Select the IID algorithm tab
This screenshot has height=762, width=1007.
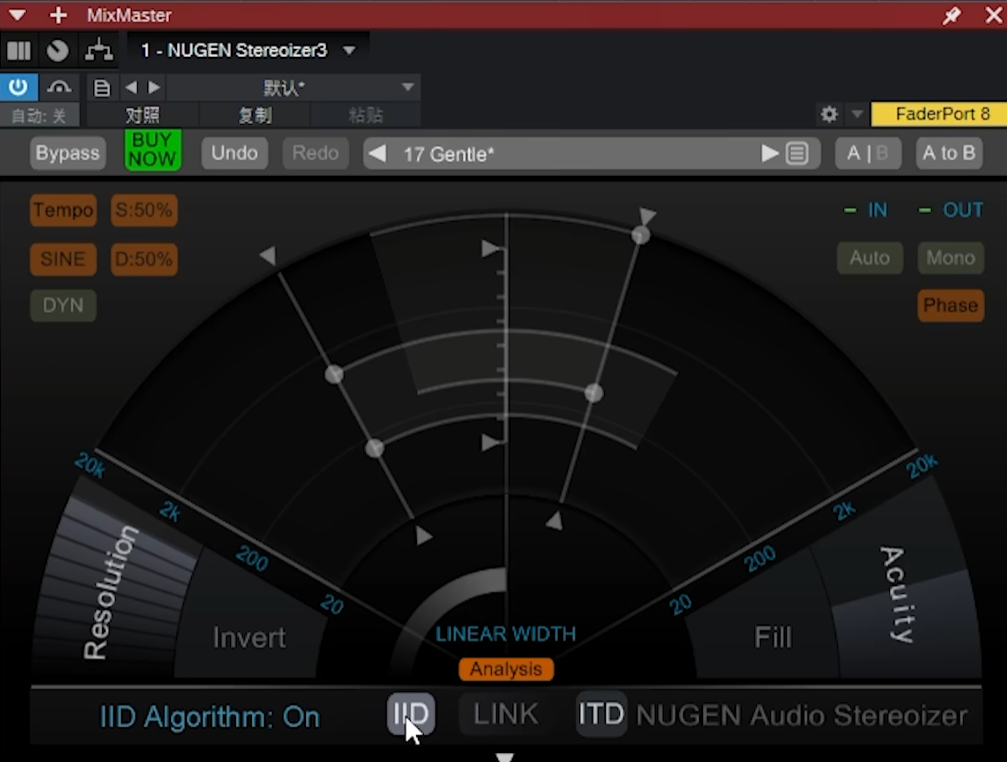click(x=411, y=715)
